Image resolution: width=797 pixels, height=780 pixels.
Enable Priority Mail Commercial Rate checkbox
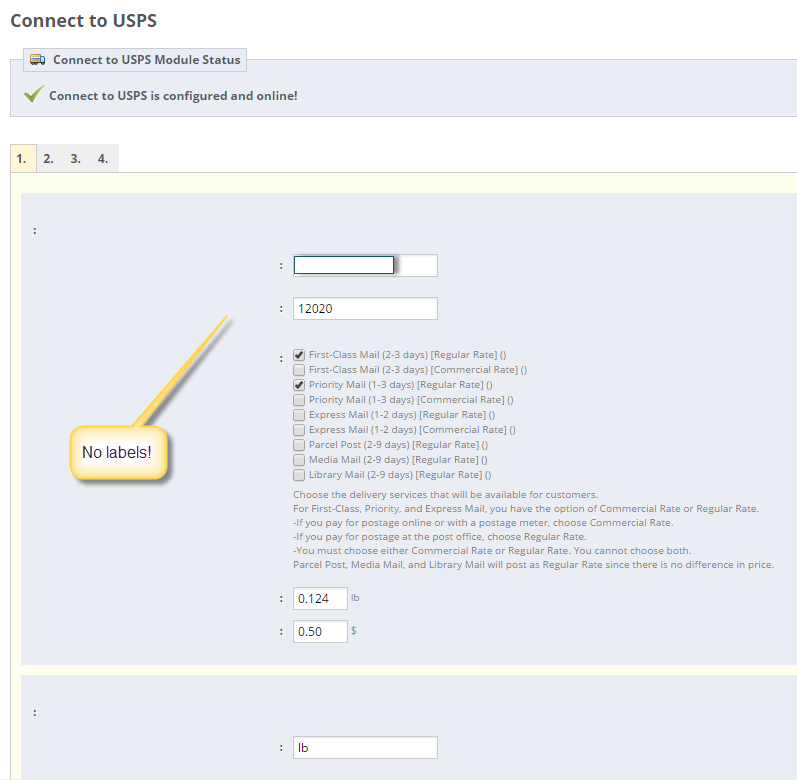(x=299, y=400)
